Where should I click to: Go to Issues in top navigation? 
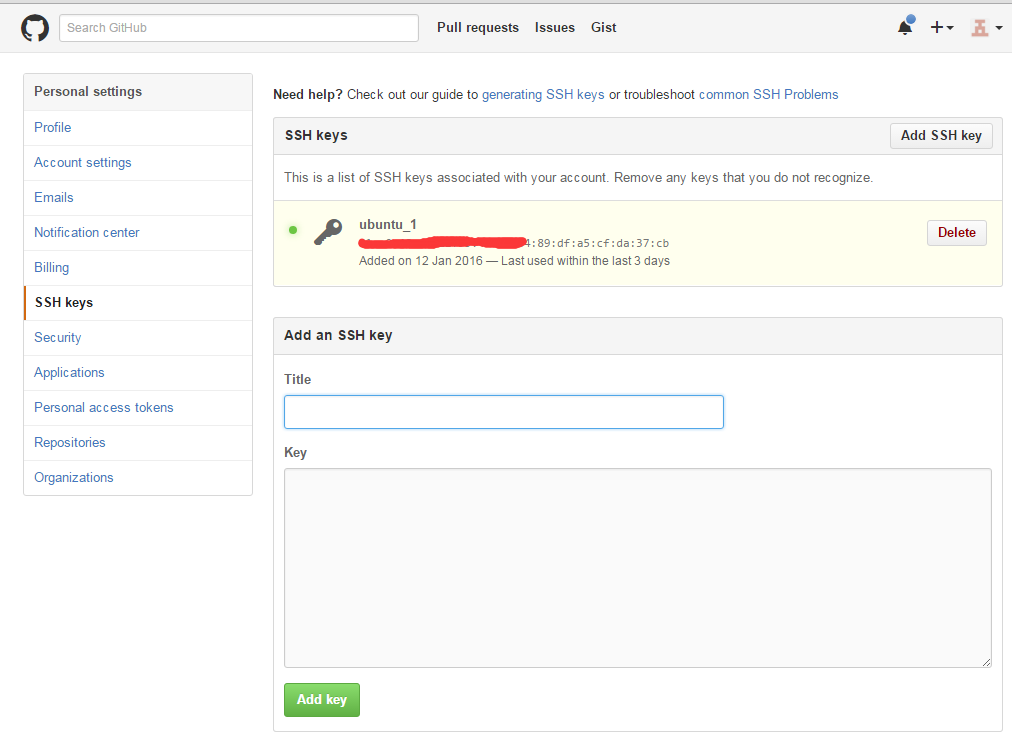coord(555,28)
